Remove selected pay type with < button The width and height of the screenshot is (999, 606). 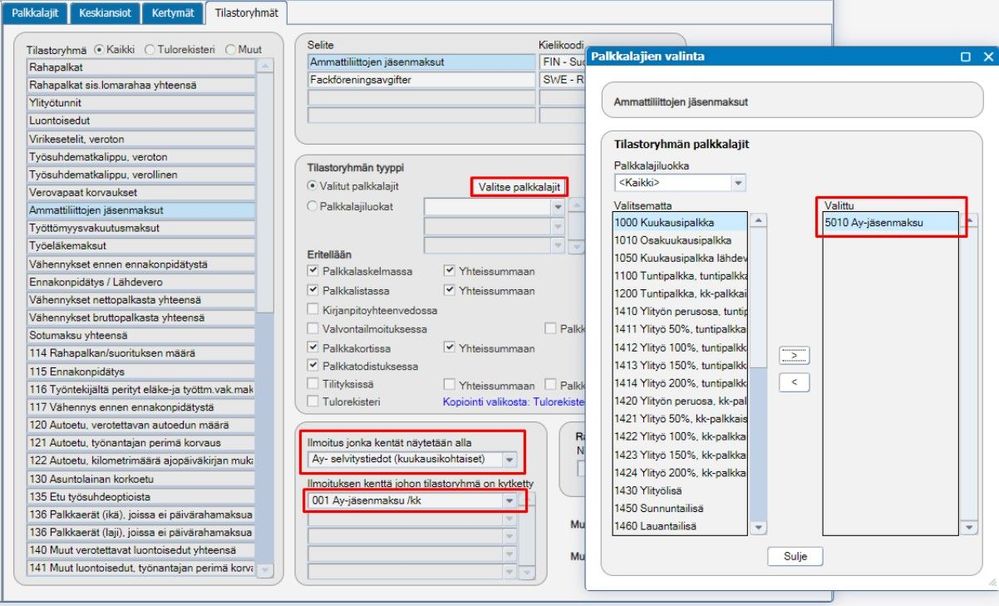tap(794, 382)
